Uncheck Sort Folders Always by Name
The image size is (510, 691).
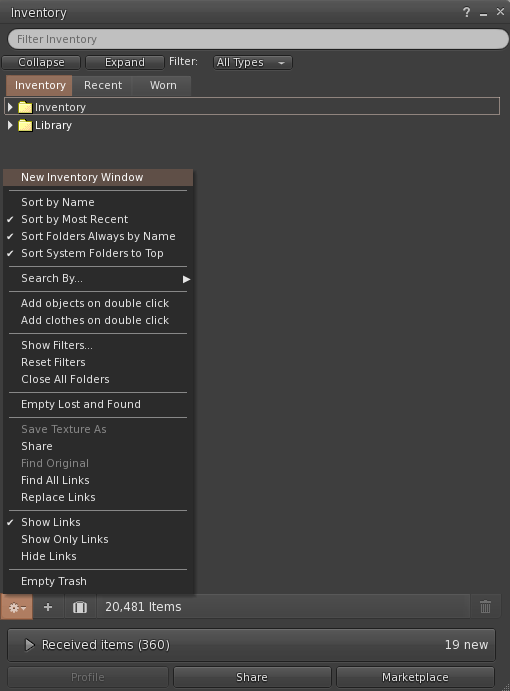point(98,236)
